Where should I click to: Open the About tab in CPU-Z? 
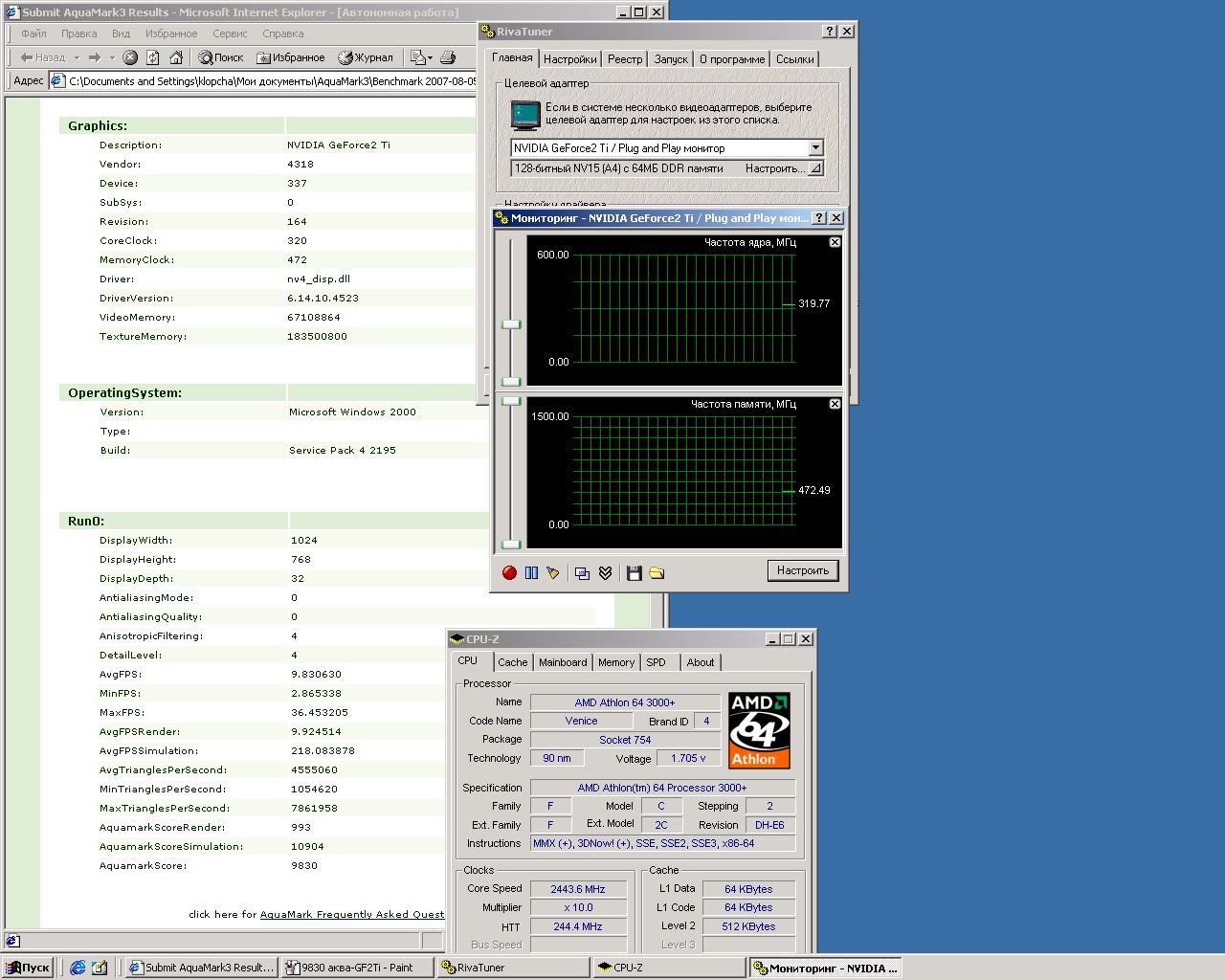click(x=701, y=662)
